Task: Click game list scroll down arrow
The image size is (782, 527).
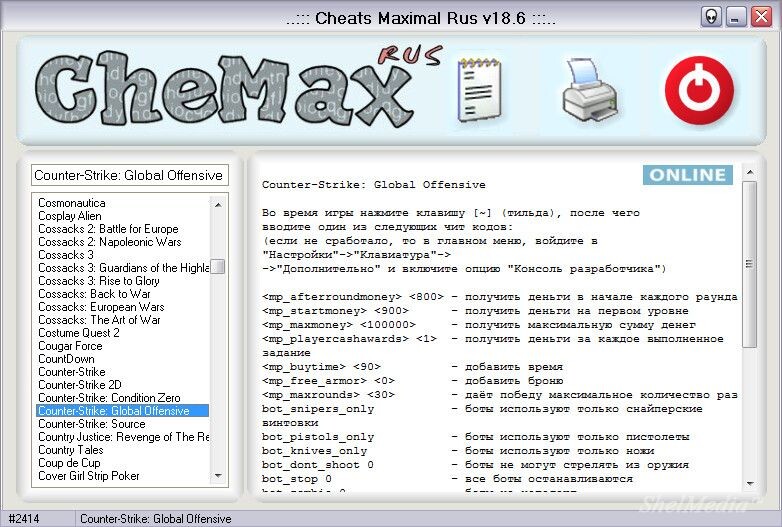Action: pos(218,476)
